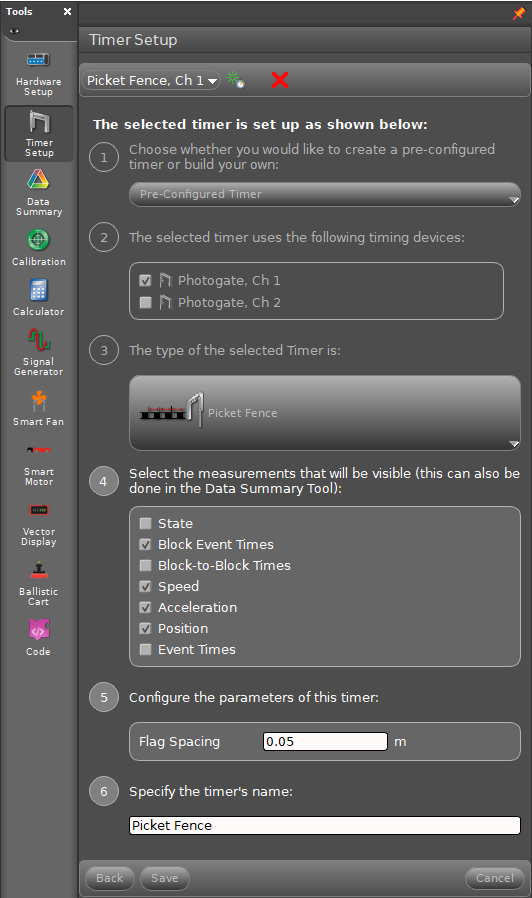
Task: Delete timer with the red X icon
Action: click(x=279, y=80)
